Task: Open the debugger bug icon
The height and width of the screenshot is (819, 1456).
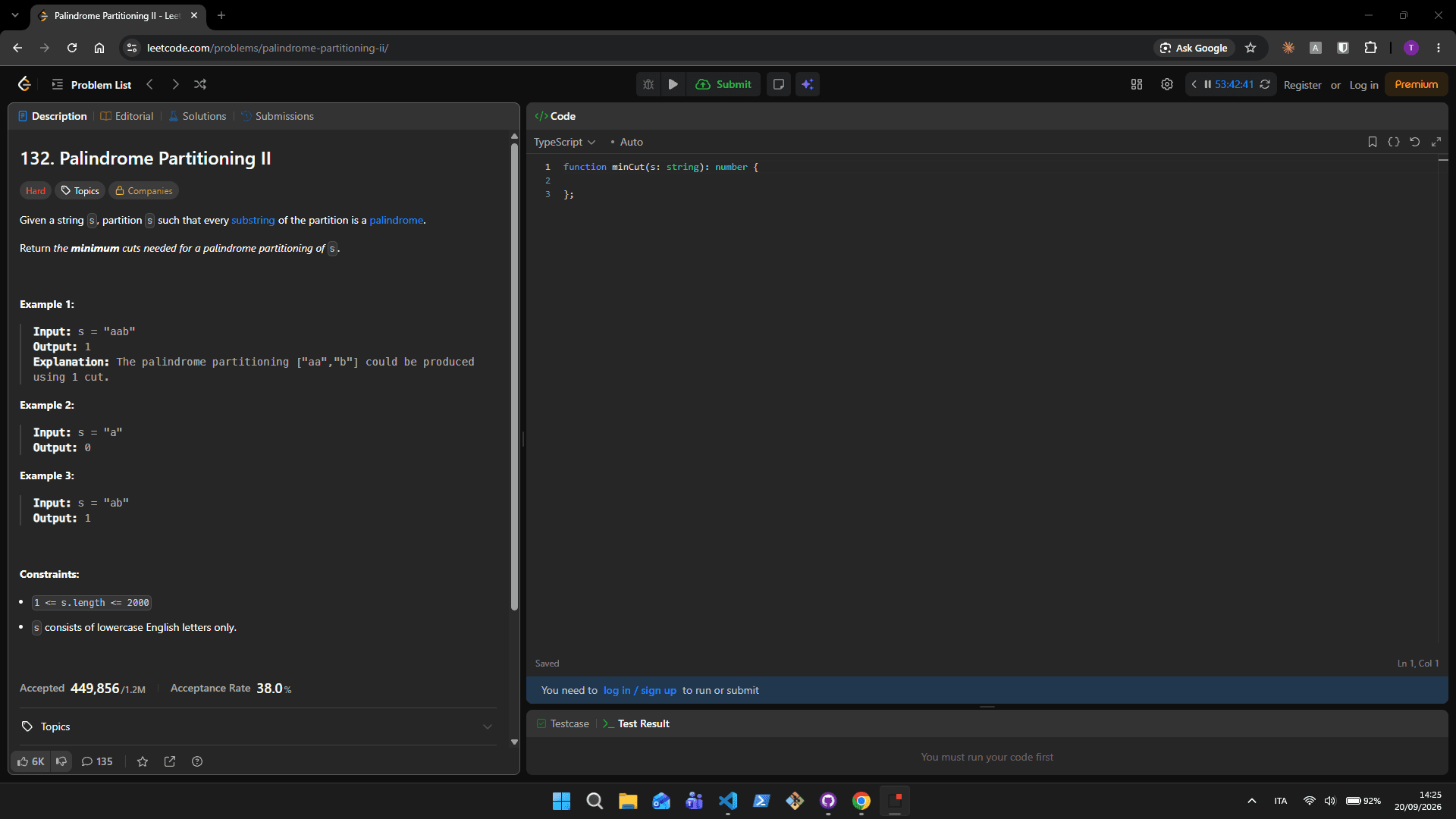Action: click(x=648, y=84)
